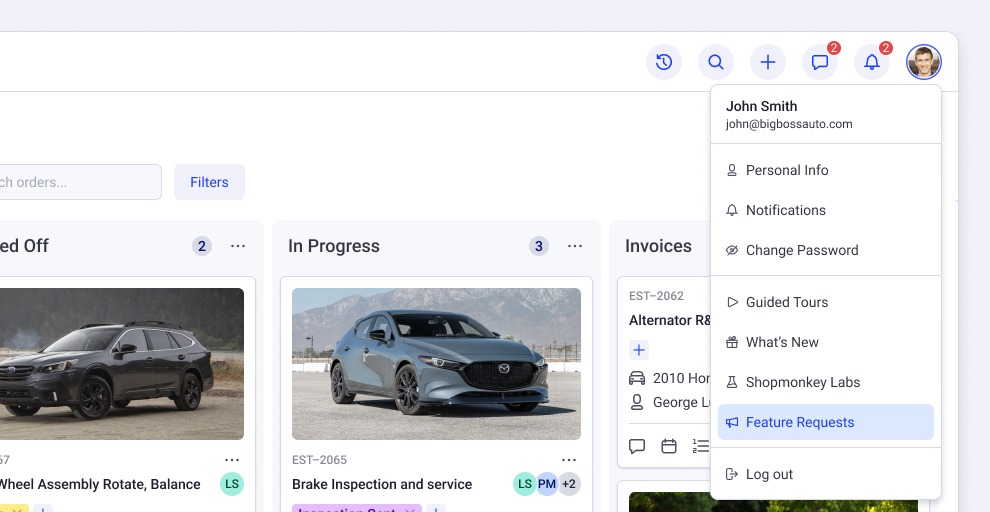Click the Brake Inspection and service title

(x=382, y=484)
